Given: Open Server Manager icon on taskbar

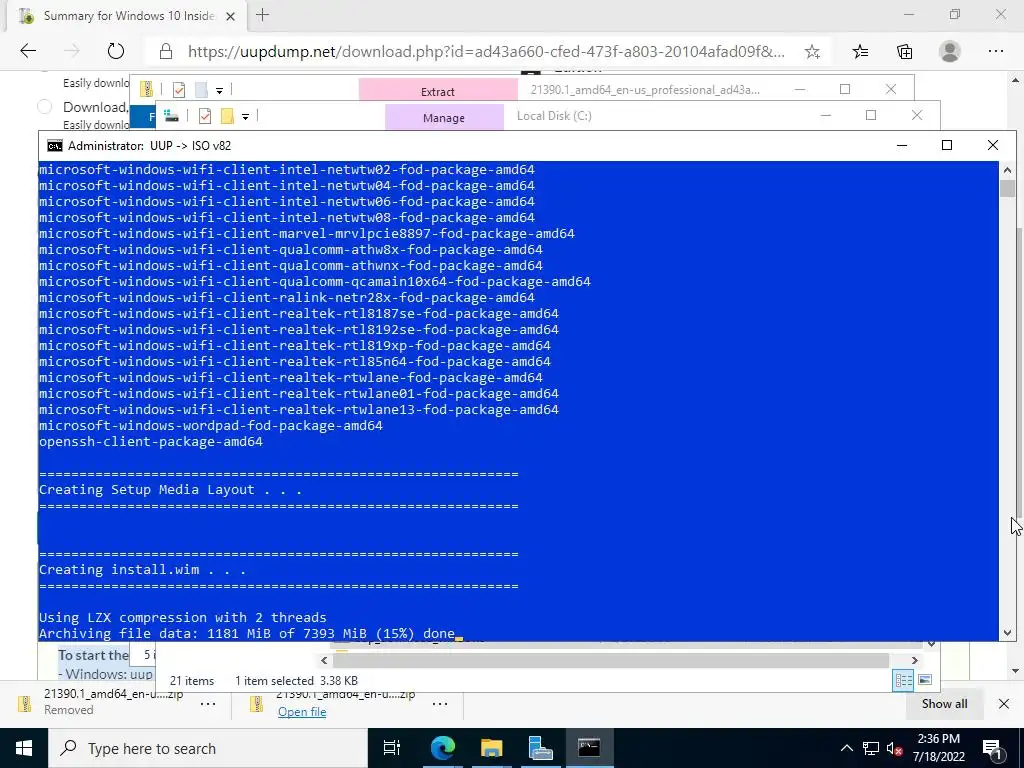Looking at the screenshot, I should tap(540, 748).
